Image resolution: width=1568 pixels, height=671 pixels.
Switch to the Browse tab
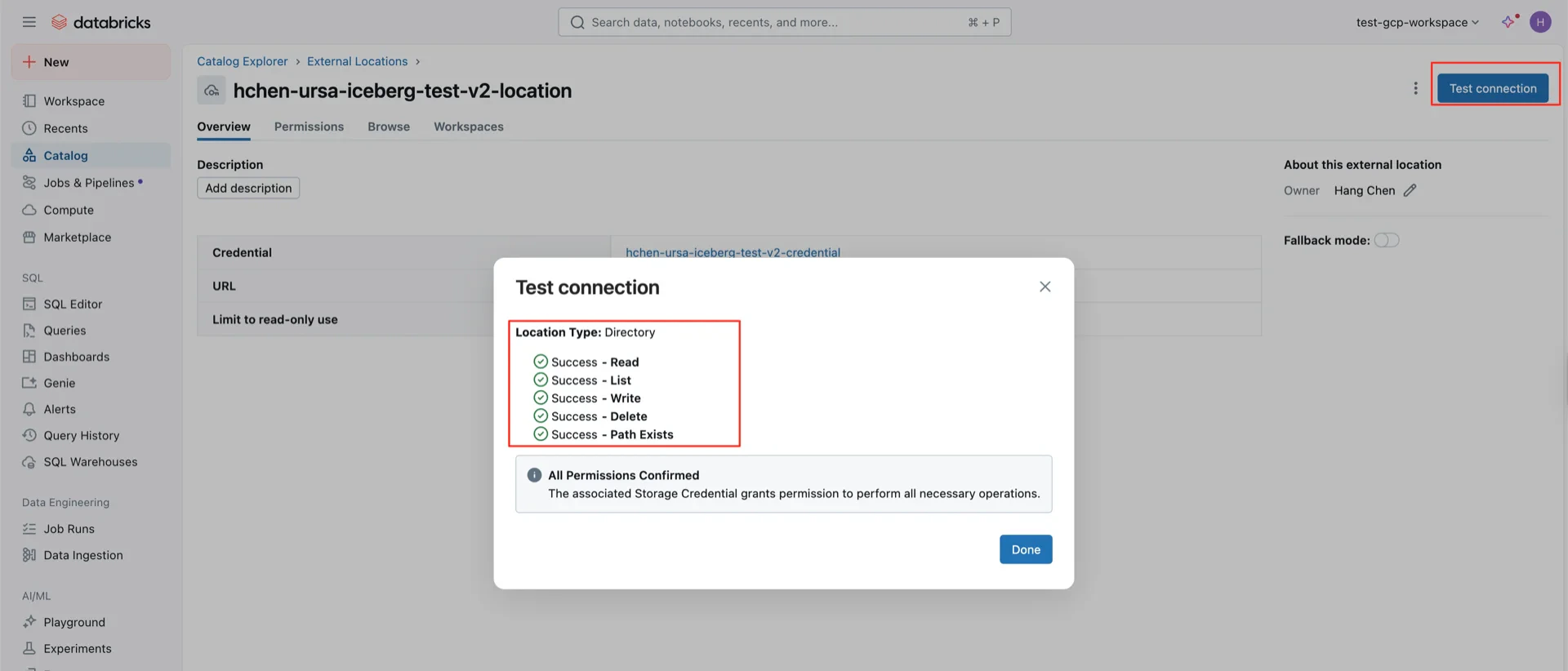tap(389, 127)
